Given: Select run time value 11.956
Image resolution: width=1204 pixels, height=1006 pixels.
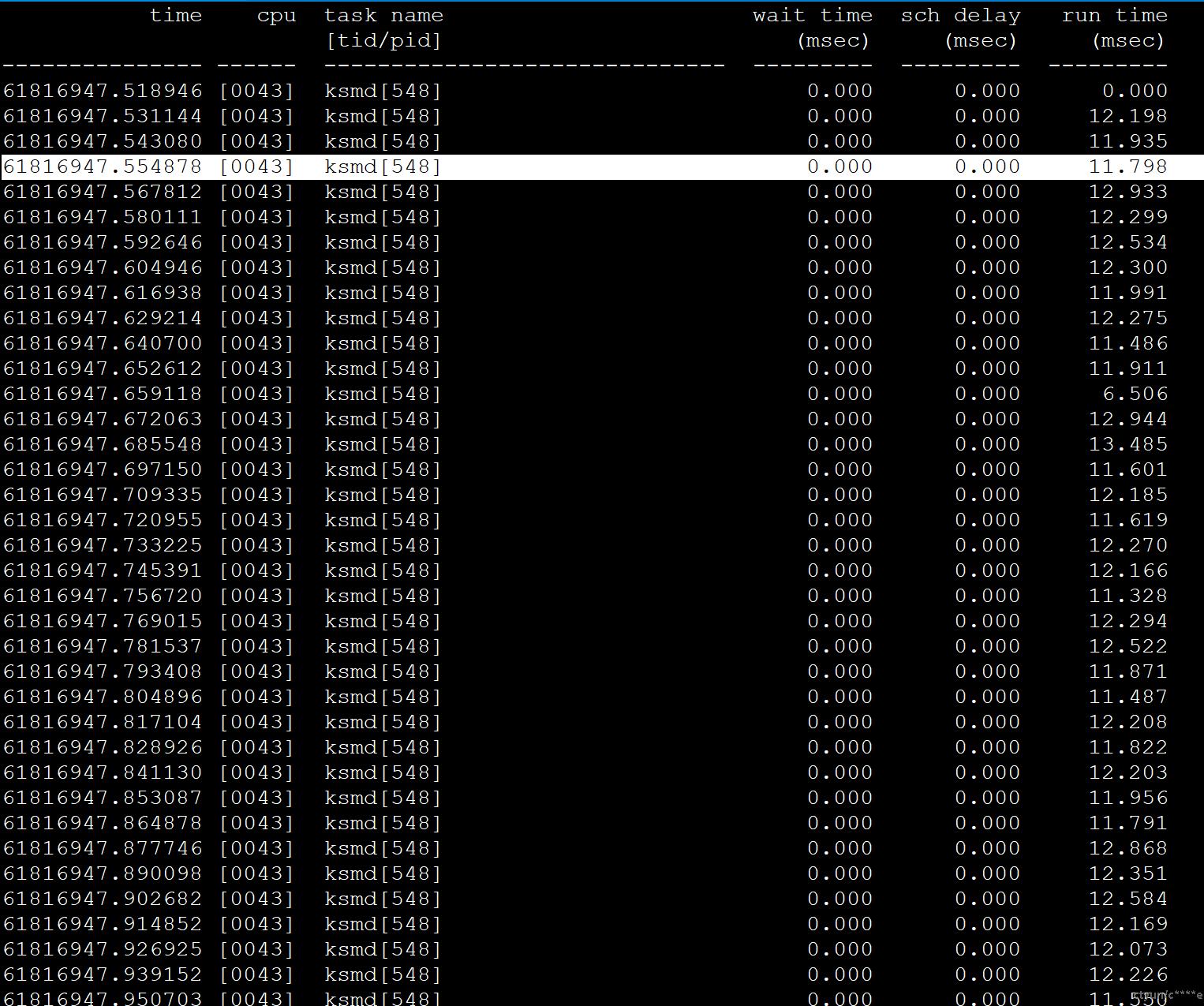Looking at the screenshot, I should 1128,798.
